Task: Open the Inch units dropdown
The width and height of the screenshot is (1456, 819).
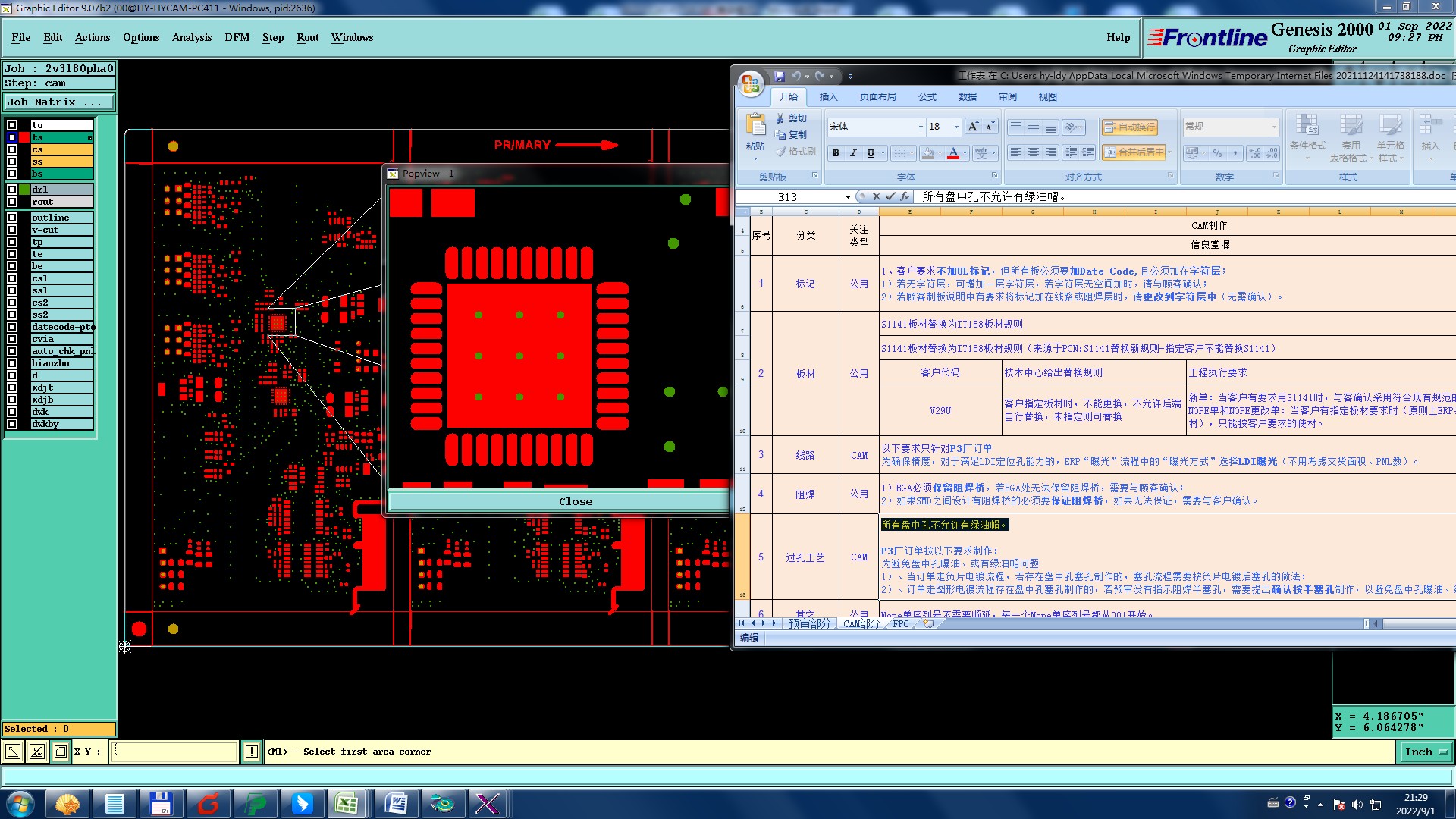Action: [x=1426, y=752]
